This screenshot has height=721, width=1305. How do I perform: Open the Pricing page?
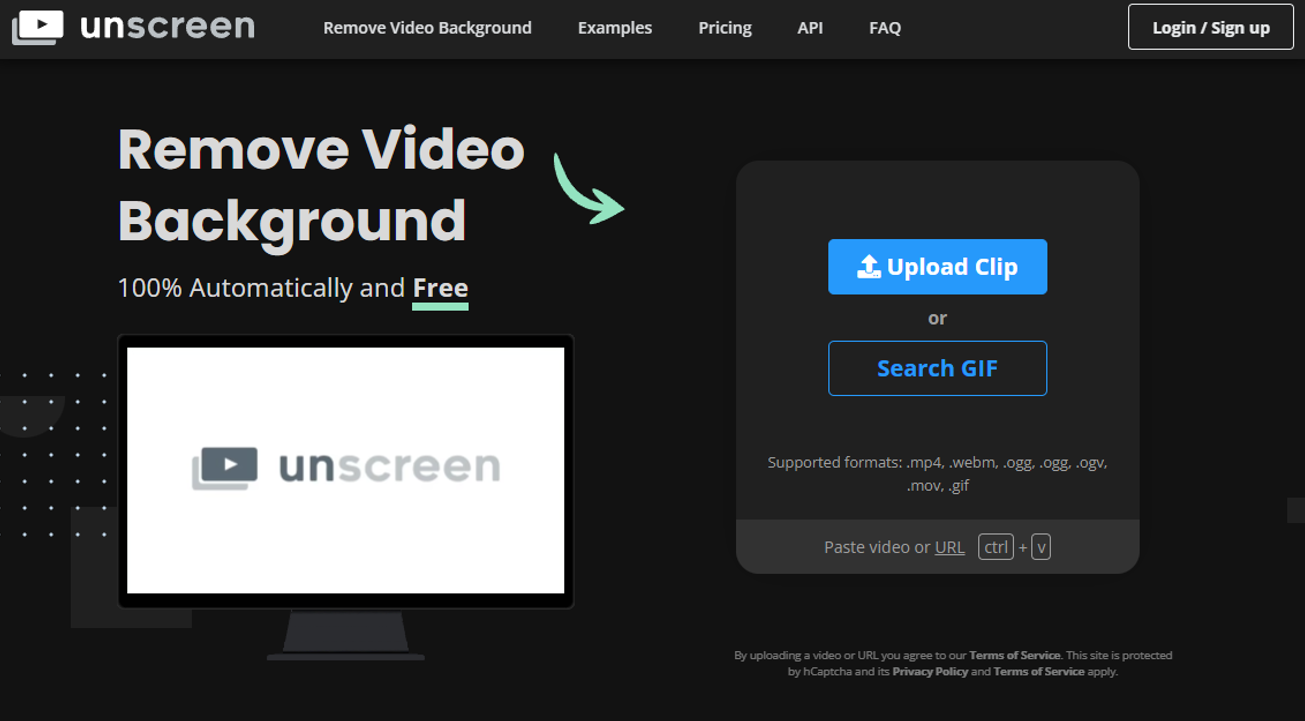tap(725, 28)
